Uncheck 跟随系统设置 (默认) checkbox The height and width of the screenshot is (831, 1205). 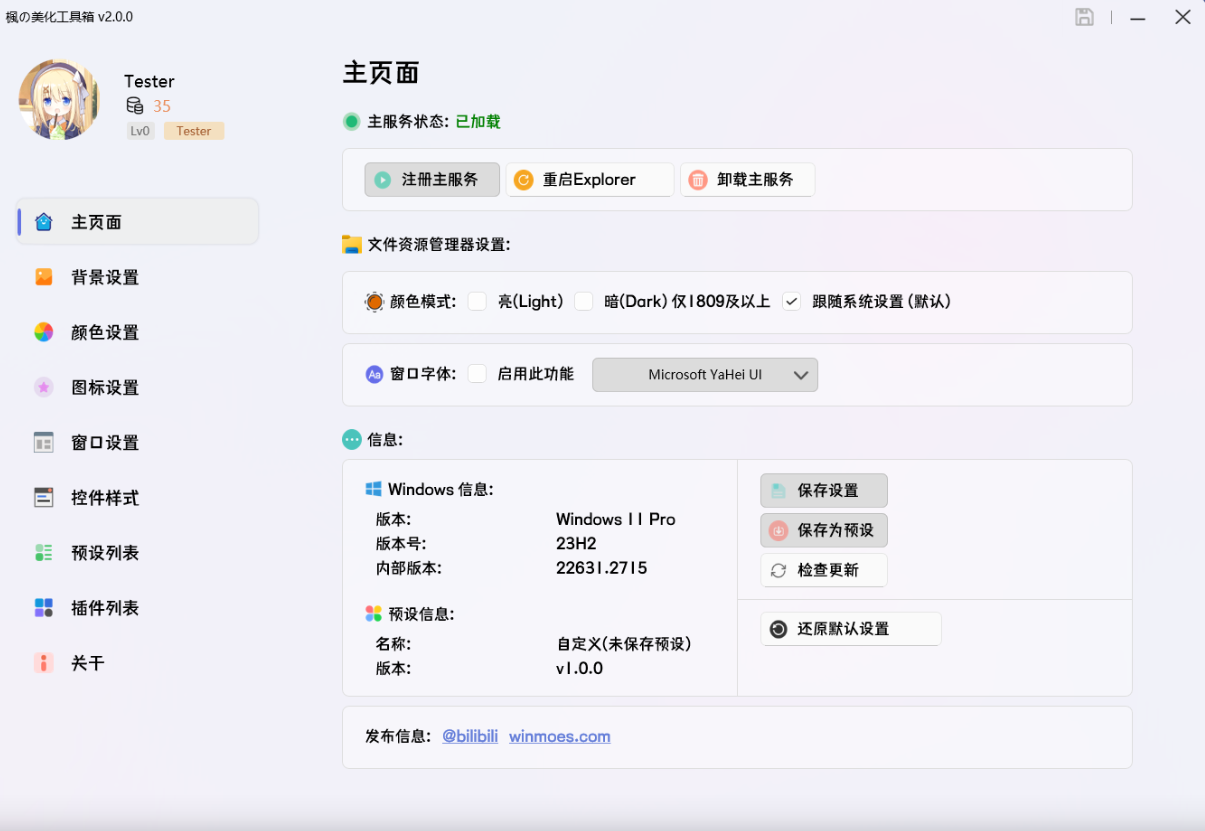click(x=792, y=301)
